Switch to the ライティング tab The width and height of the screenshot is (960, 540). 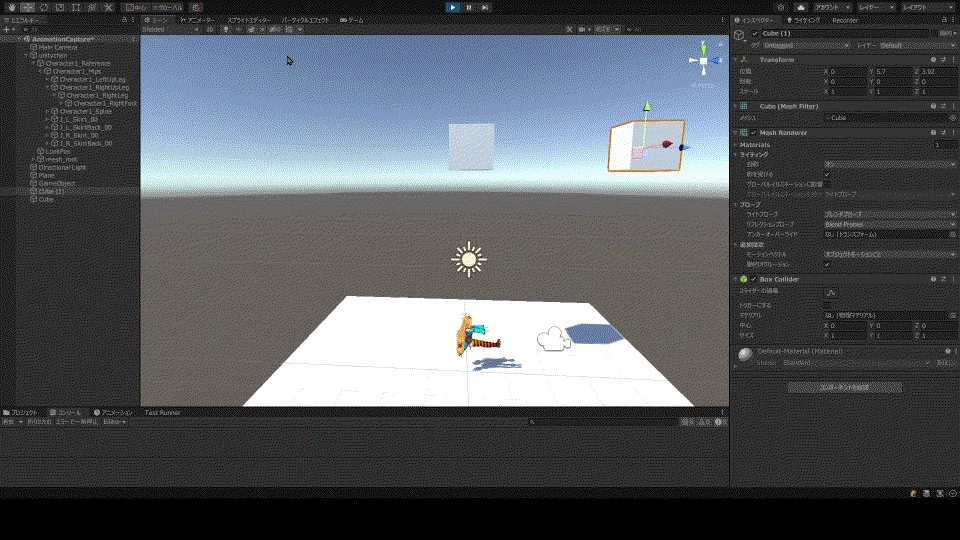[x=803, y=20]
